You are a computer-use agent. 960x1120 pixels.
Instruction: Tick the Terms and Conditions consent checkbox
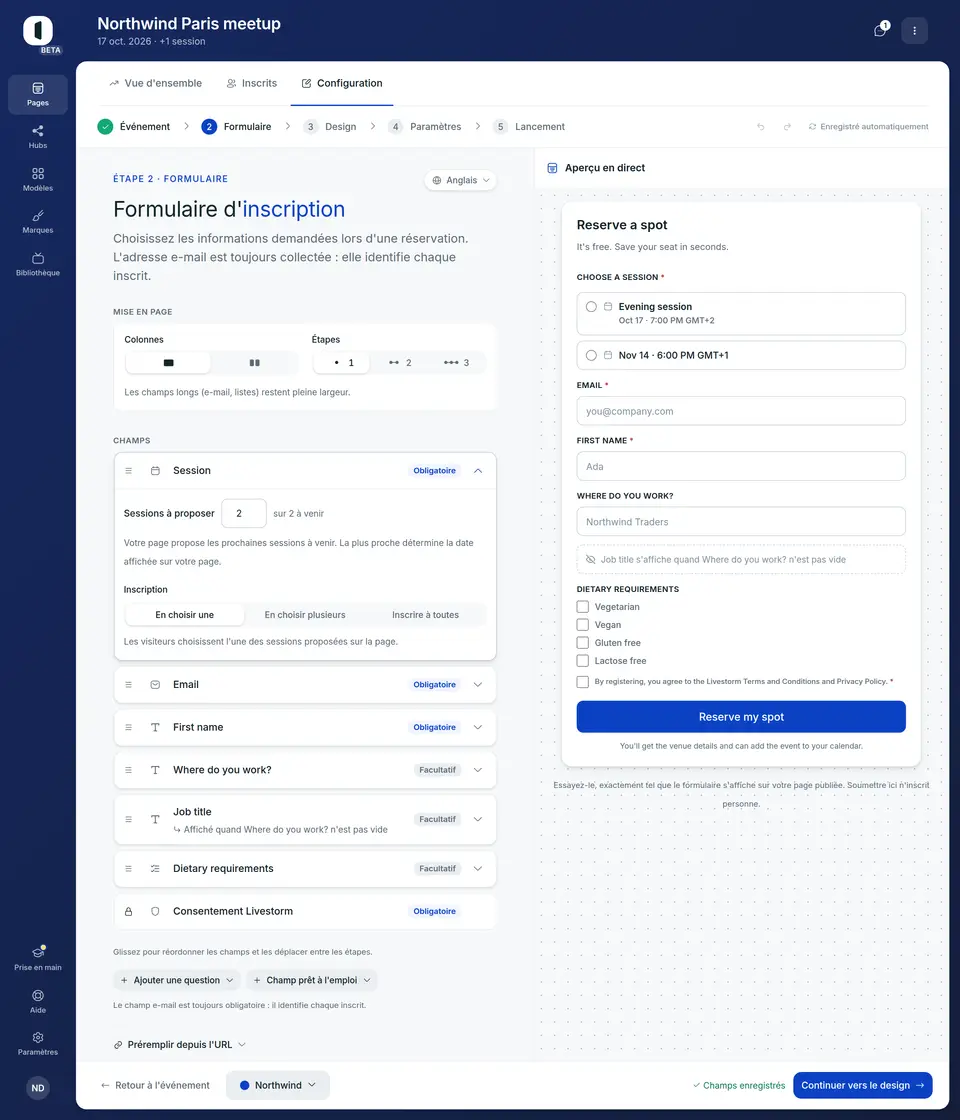pos(583,681)
